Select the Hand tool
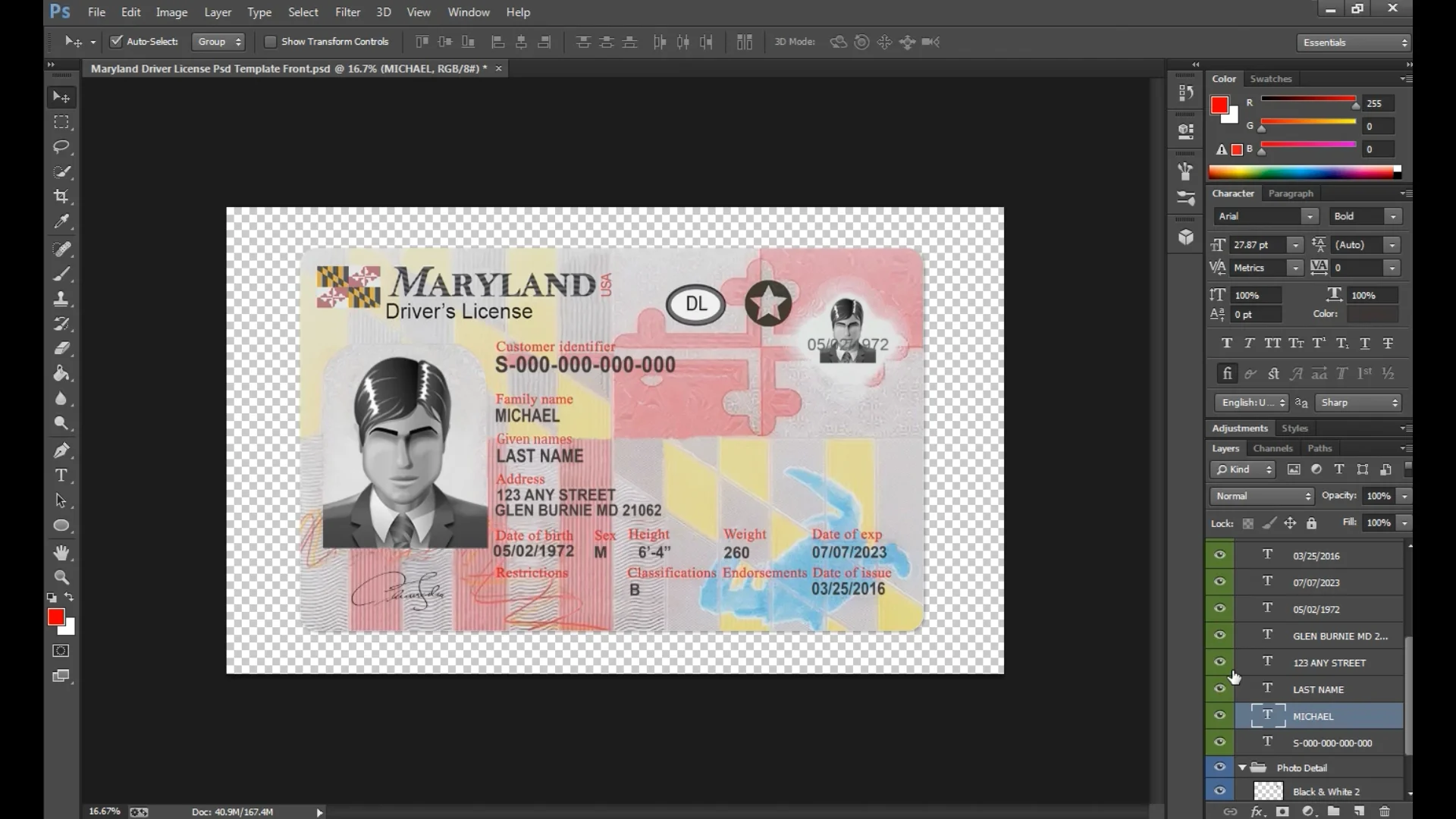 [x=61, y=552]
